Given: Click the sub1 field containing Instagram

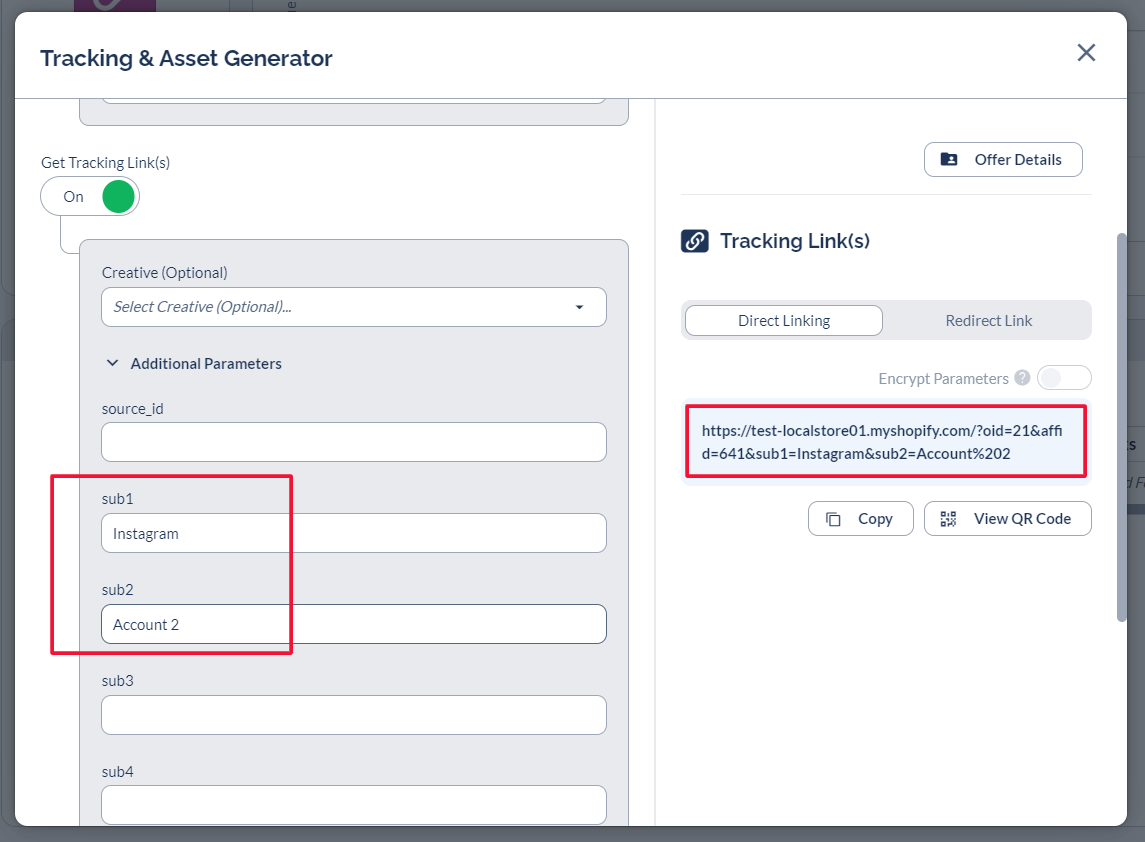Looking at the screenshot, I should 353,533.
